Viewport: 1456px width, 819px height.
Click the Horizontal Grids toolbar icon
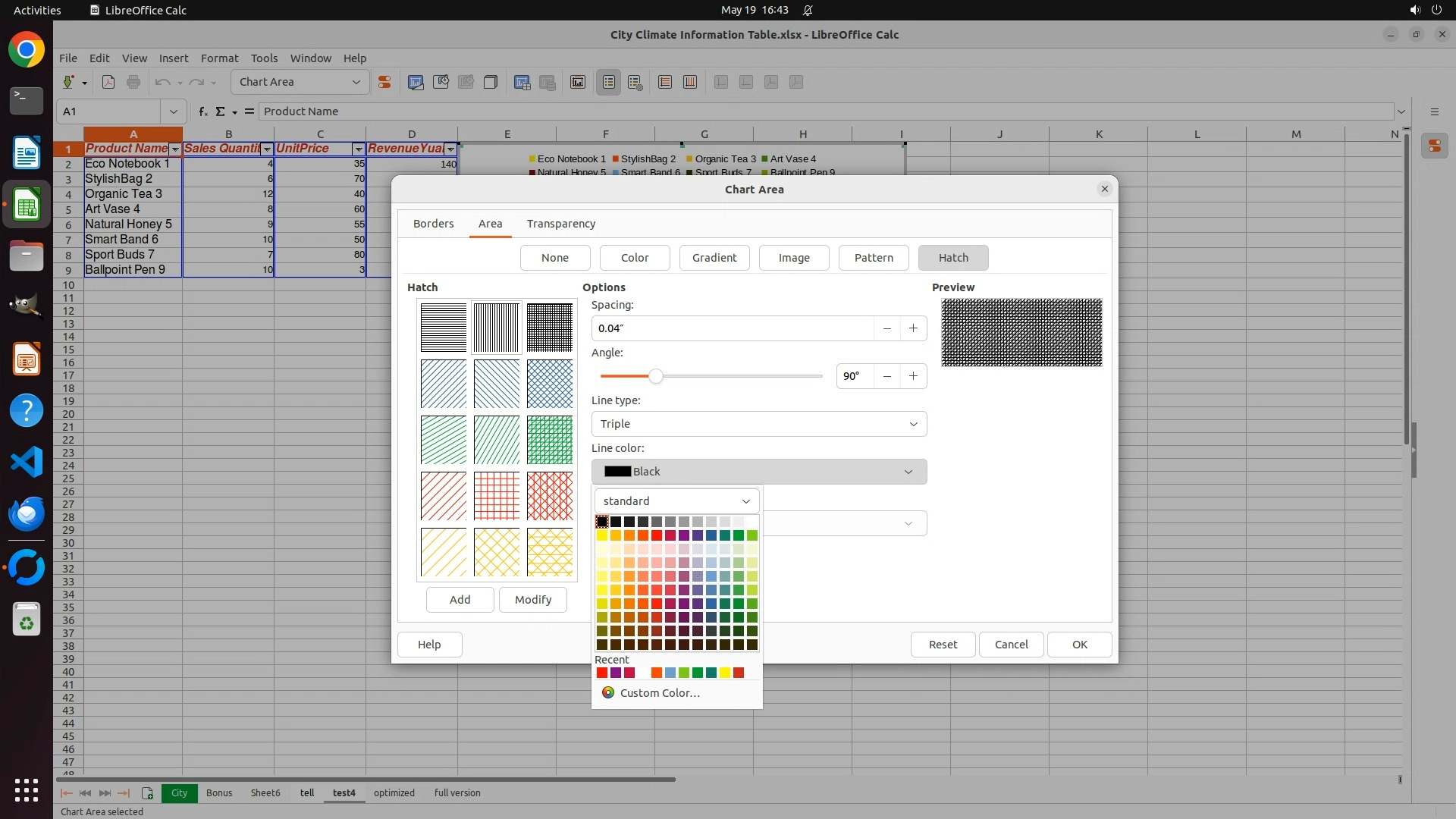click(665, 82)
